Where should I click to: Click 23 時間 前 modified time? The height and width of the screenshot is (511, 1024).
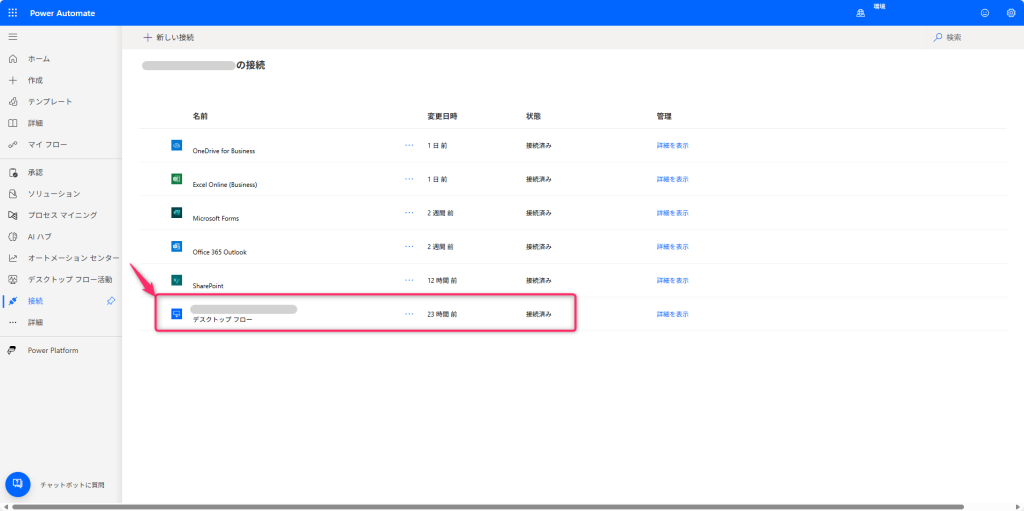[x=442, y=314]
